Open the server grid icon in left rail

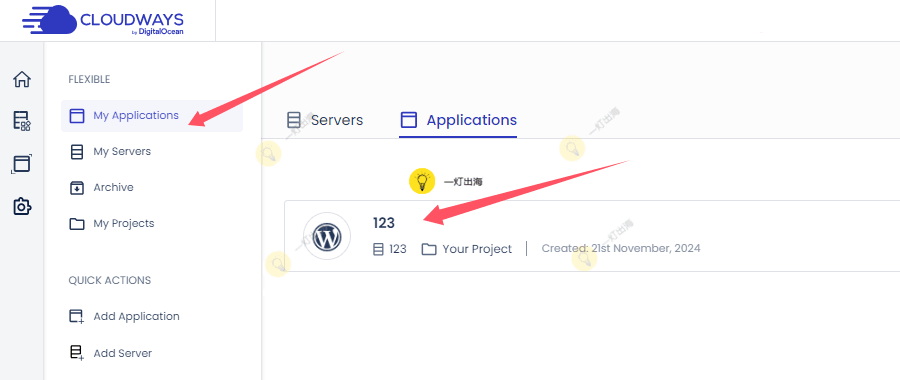pyautogui.click(x=22, y=121)
